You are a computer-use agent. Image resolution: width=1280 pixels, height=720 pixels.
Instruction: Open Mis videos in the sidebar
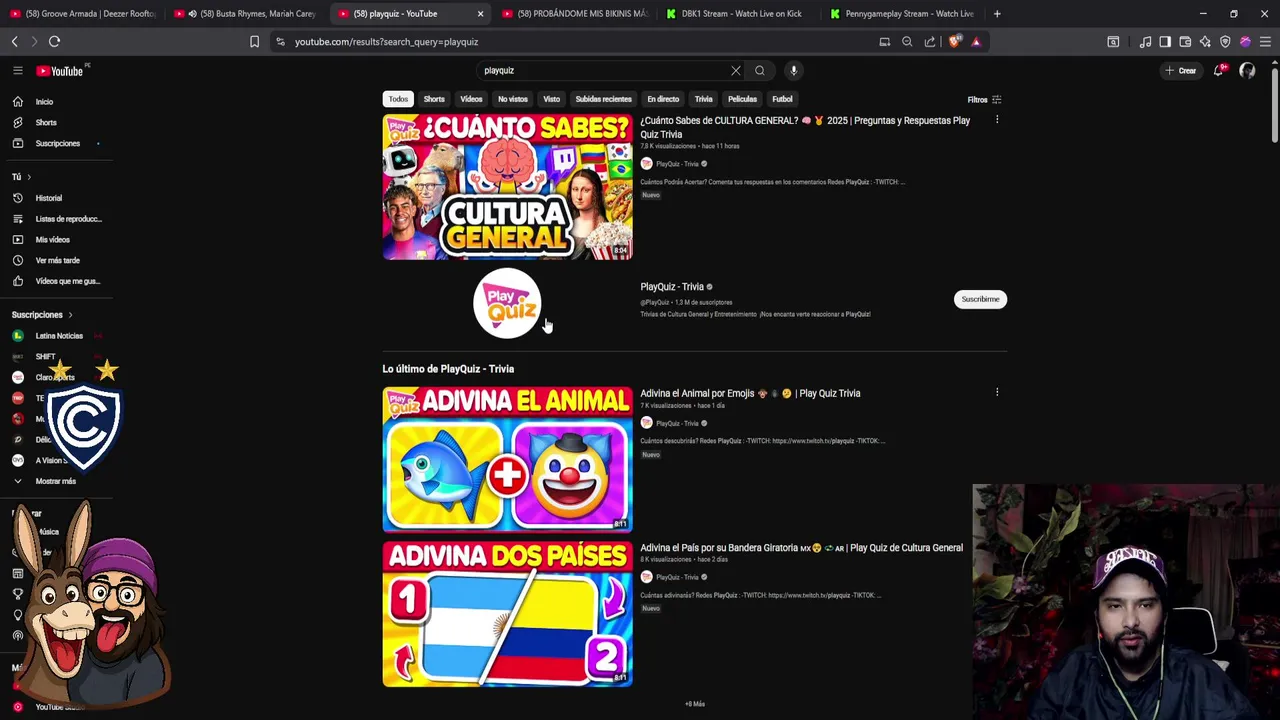[x=52, y=240]
